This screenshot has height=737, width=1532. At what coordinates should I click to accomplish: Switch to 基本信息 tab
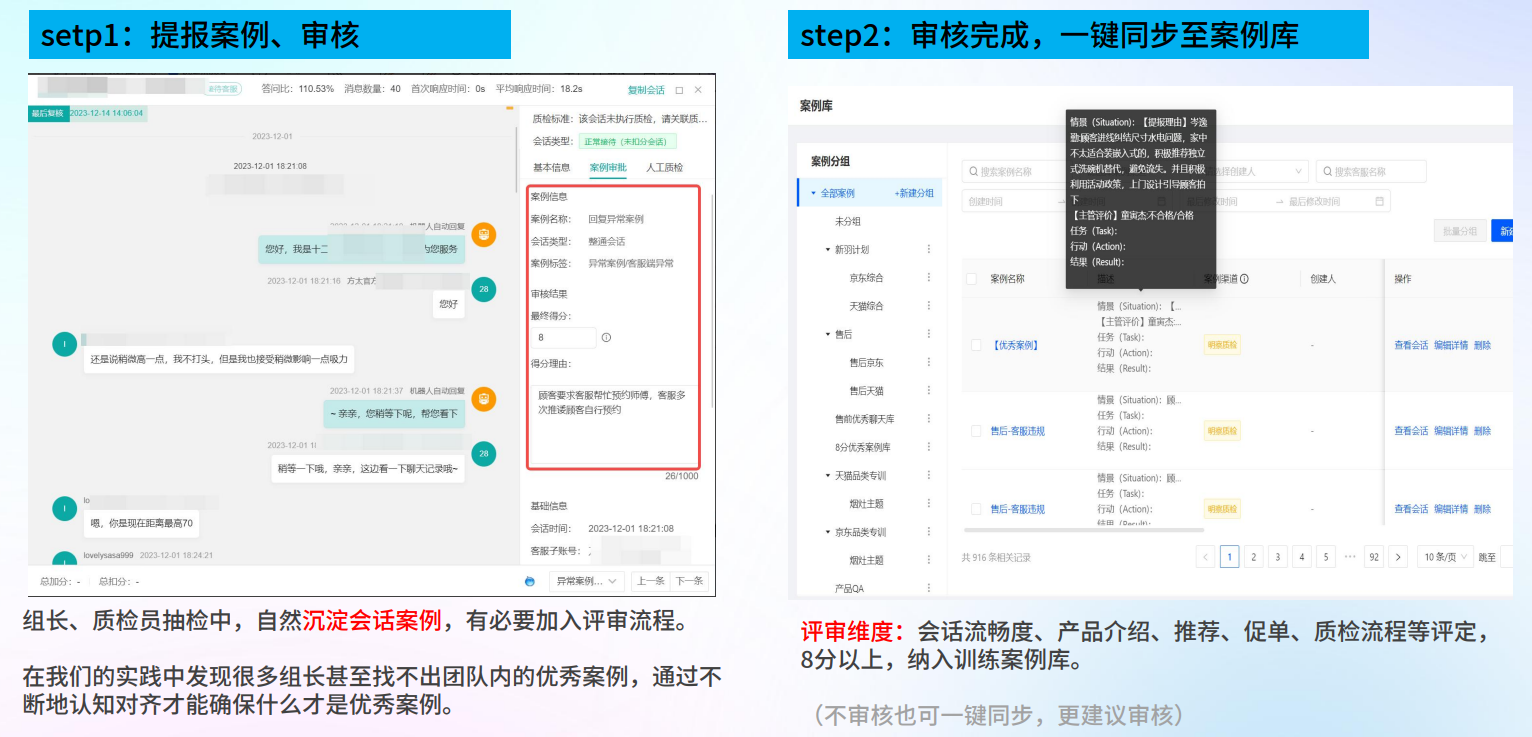click(552, 167)
